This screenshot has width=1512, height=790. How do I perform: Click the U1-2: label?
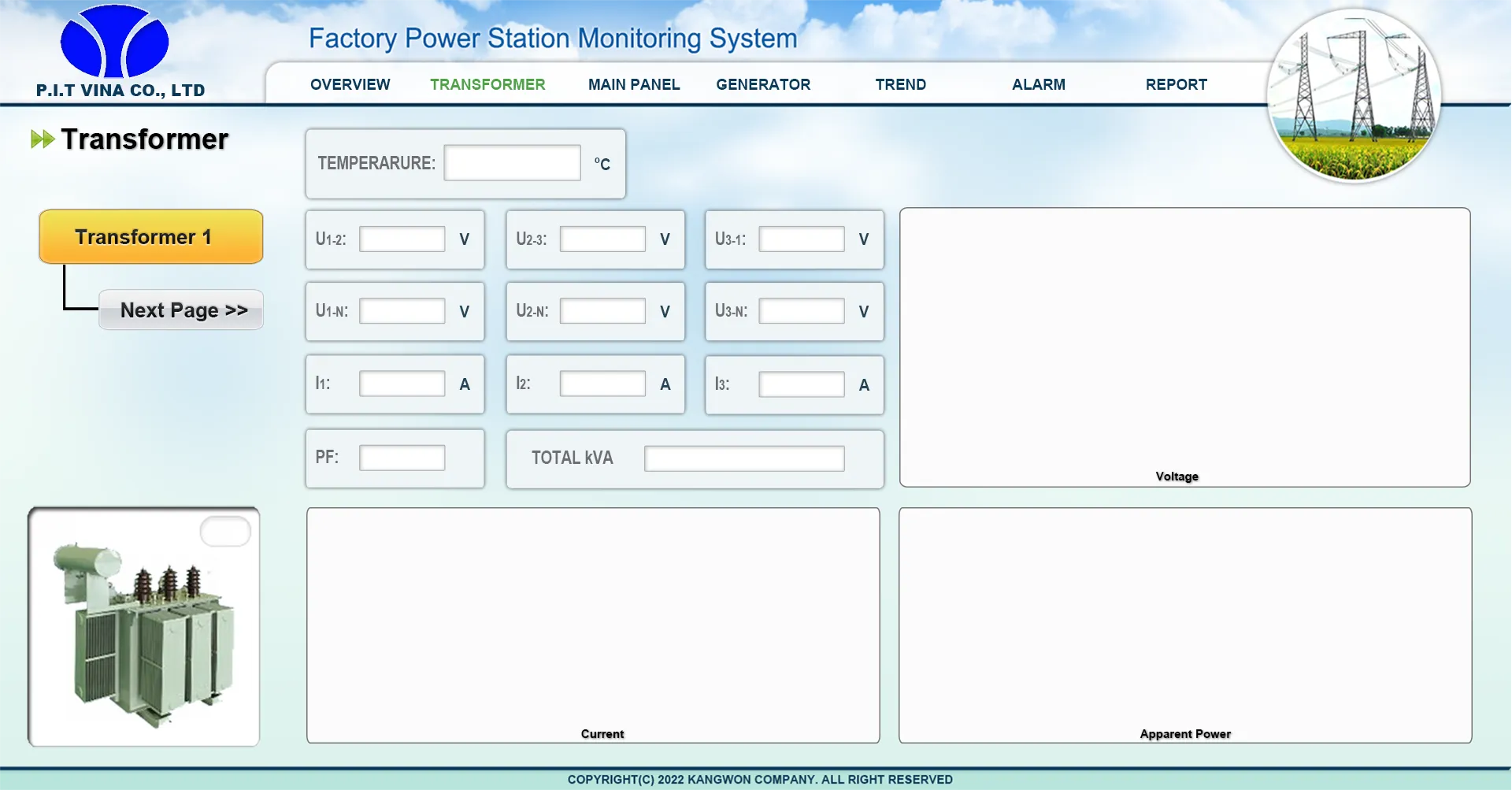click(331, 239)
